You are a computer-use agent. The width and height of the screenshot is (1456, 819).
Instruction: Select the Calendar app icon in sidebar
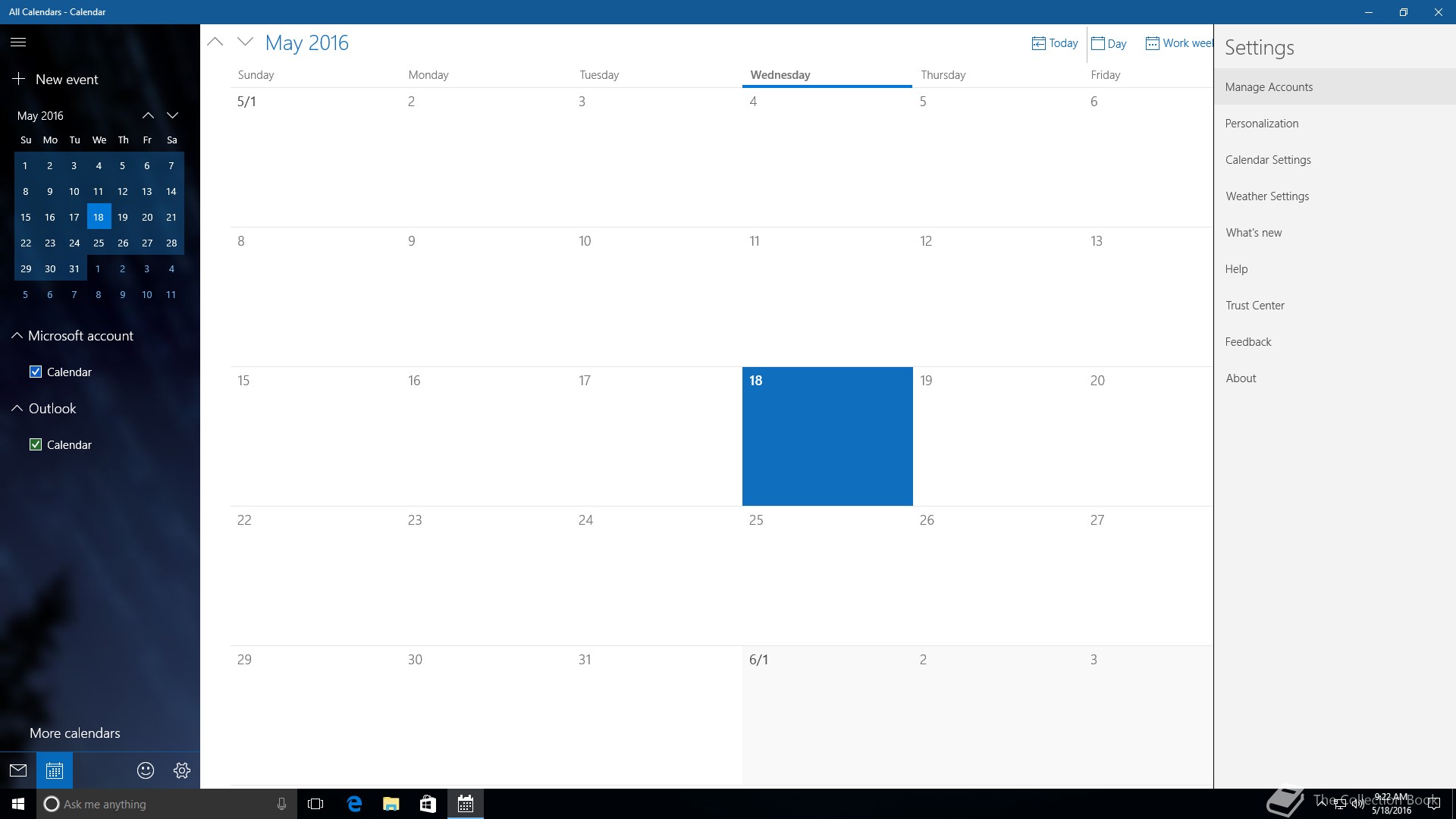pyautogui.click(x=55, y=770)
